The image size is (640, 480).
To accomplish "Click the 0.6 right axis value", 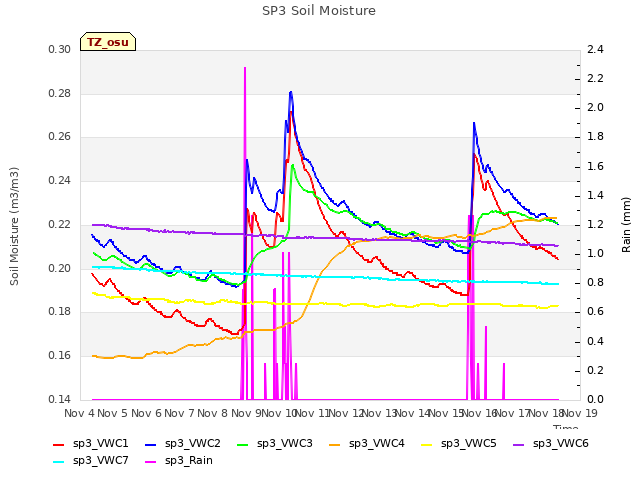I will coord(595,312).
